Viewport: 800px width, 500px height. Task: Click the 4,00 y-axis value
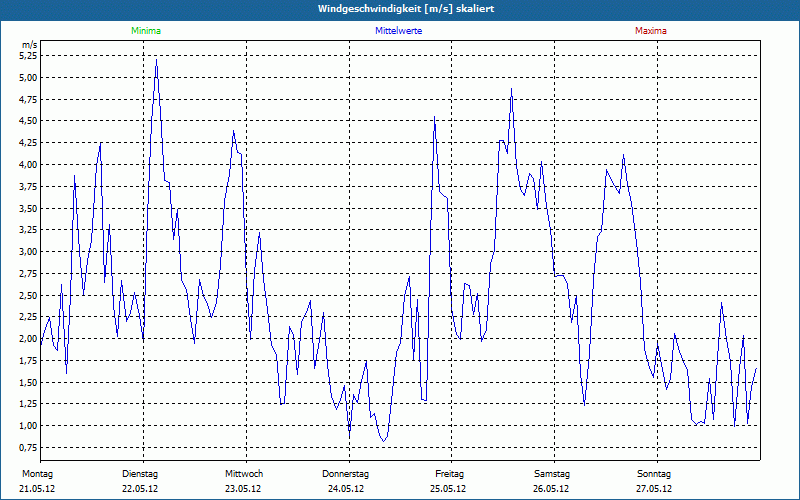click(28, 164)
